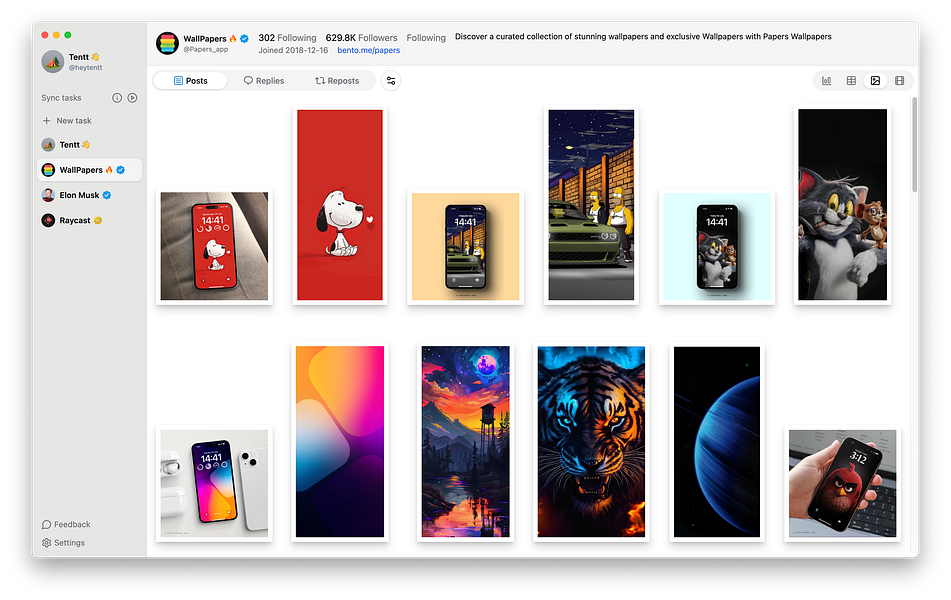Viewport: 951px width, 600px height.
Task: Click the @Papers_app handle
Action: click(206, 50)
